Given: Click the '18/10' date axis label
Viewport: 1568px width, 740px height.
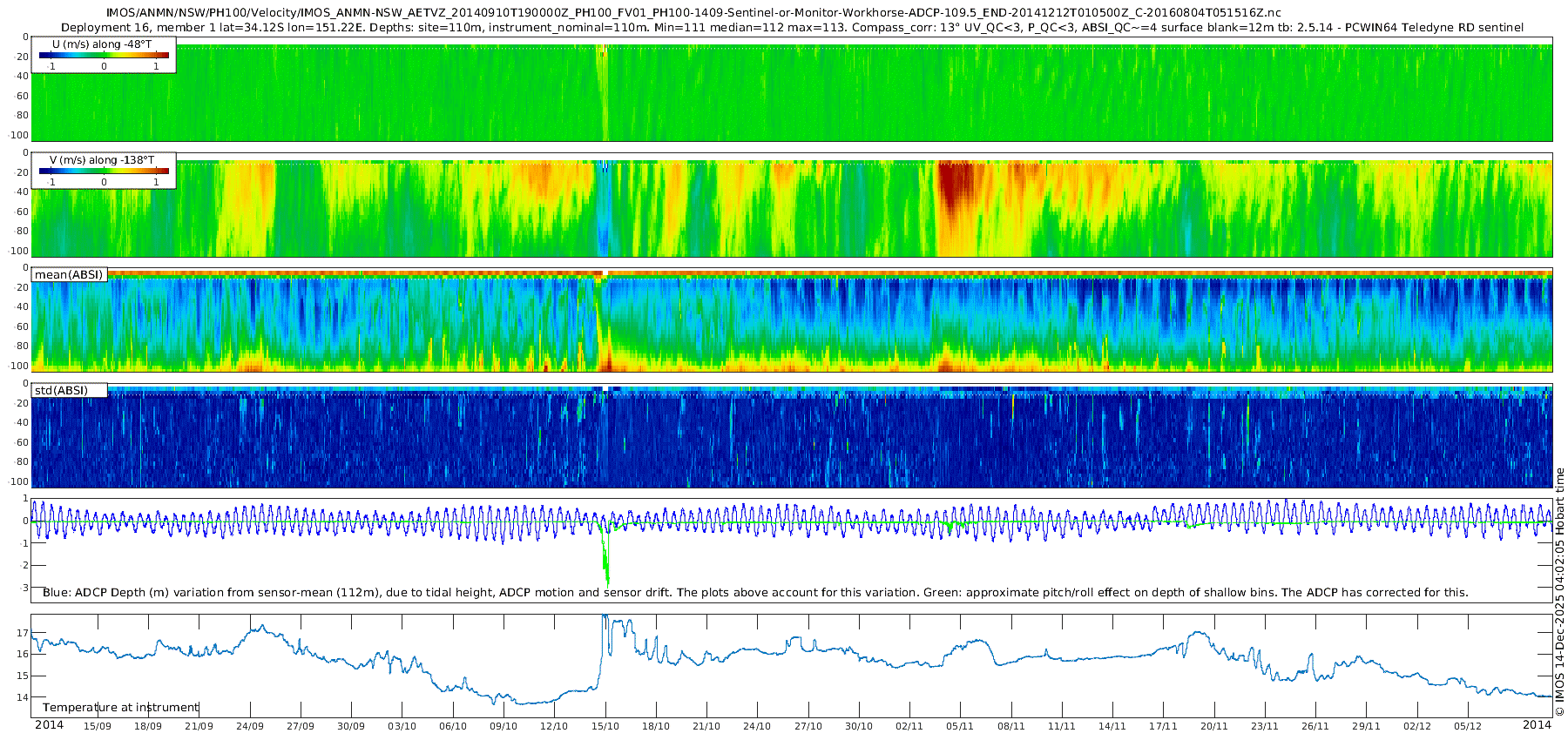Looking at the screenshot, I should click(656, 726).
